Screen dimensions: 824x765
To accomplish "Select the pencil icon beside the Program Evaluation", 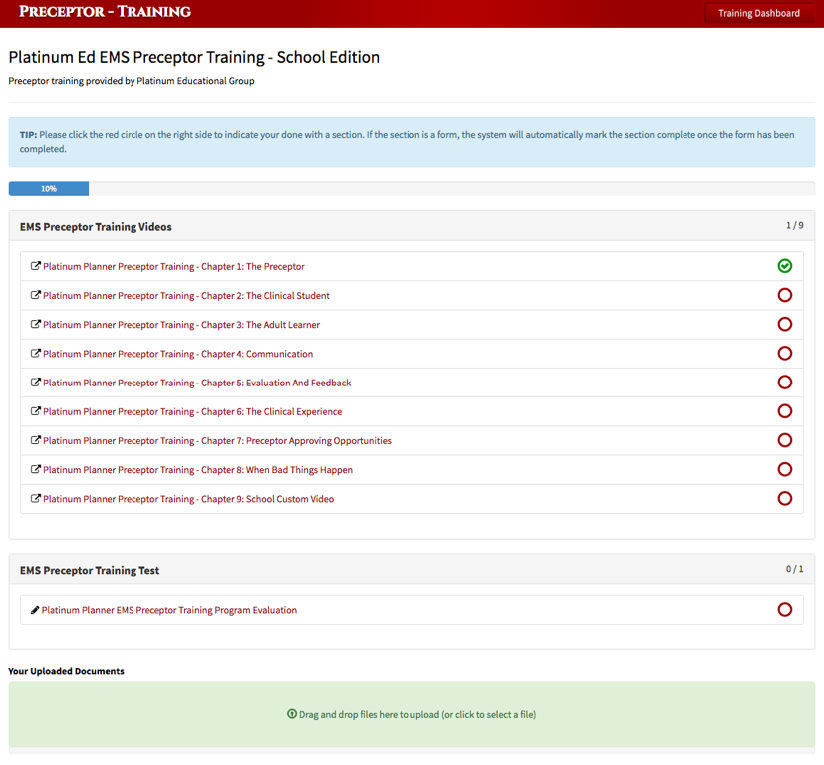I will click(35, 609).
